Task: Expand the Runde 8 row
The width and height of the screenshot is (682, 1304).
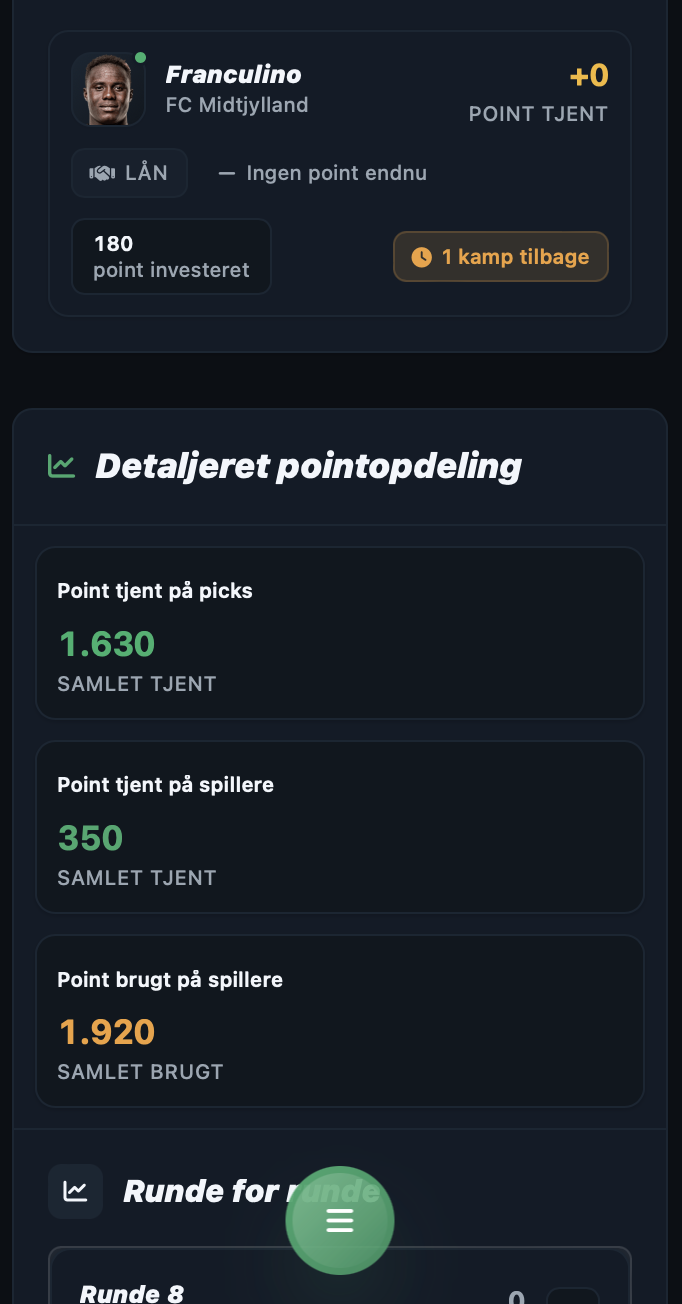Action: click(340, 1275)
